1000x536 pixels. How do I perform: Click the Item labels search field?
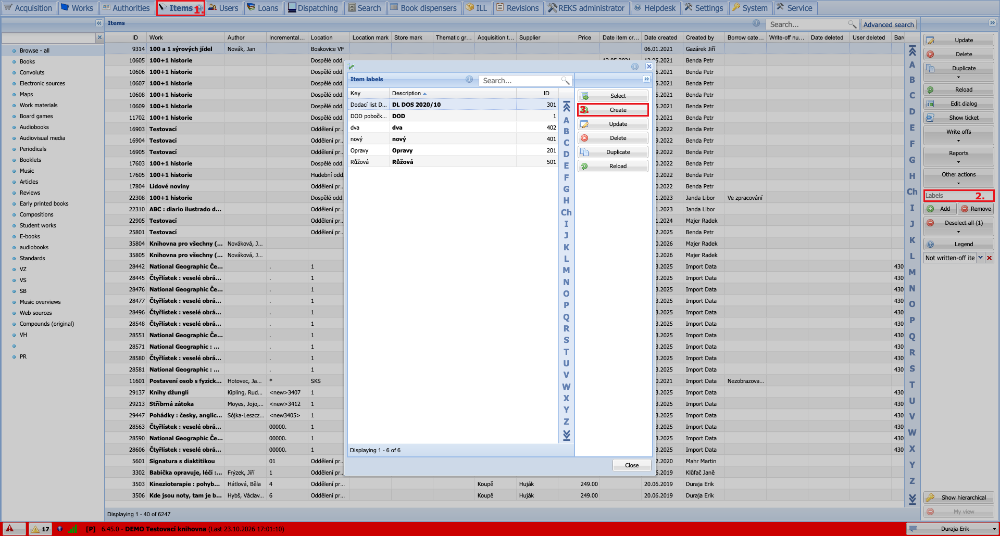(520, 80)
